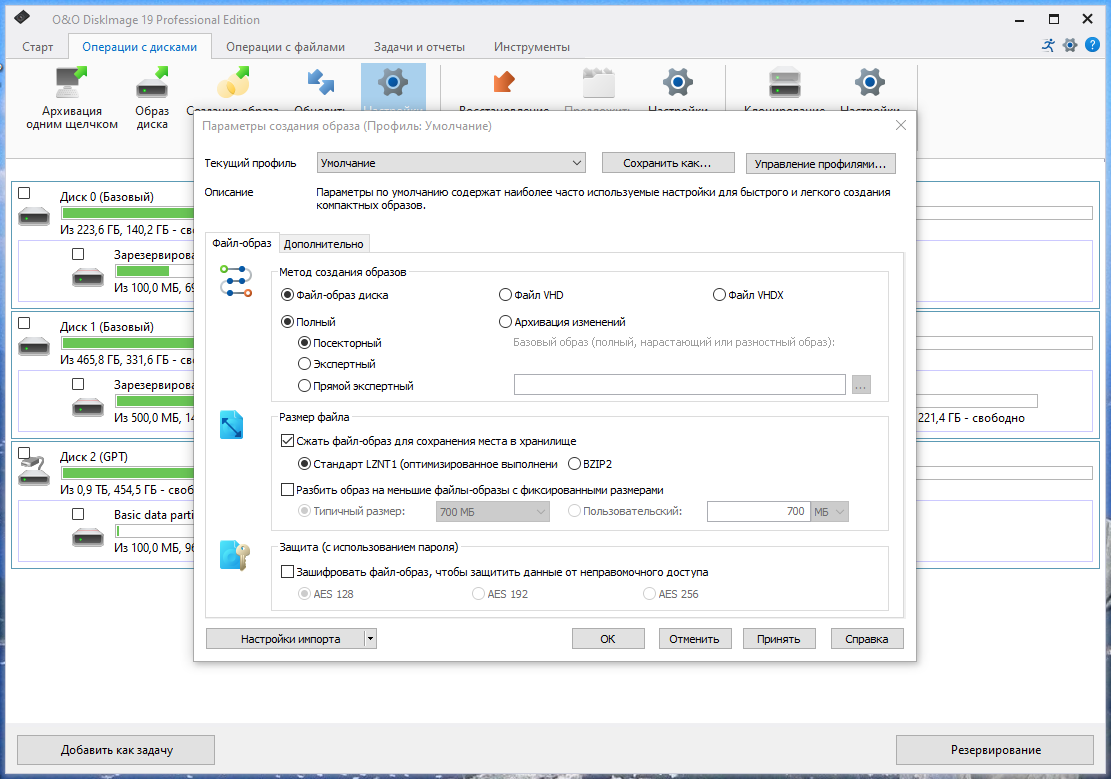Click the base image browse ... button
The width and height of the screenshot is (1111, 779).
(861, 385)
